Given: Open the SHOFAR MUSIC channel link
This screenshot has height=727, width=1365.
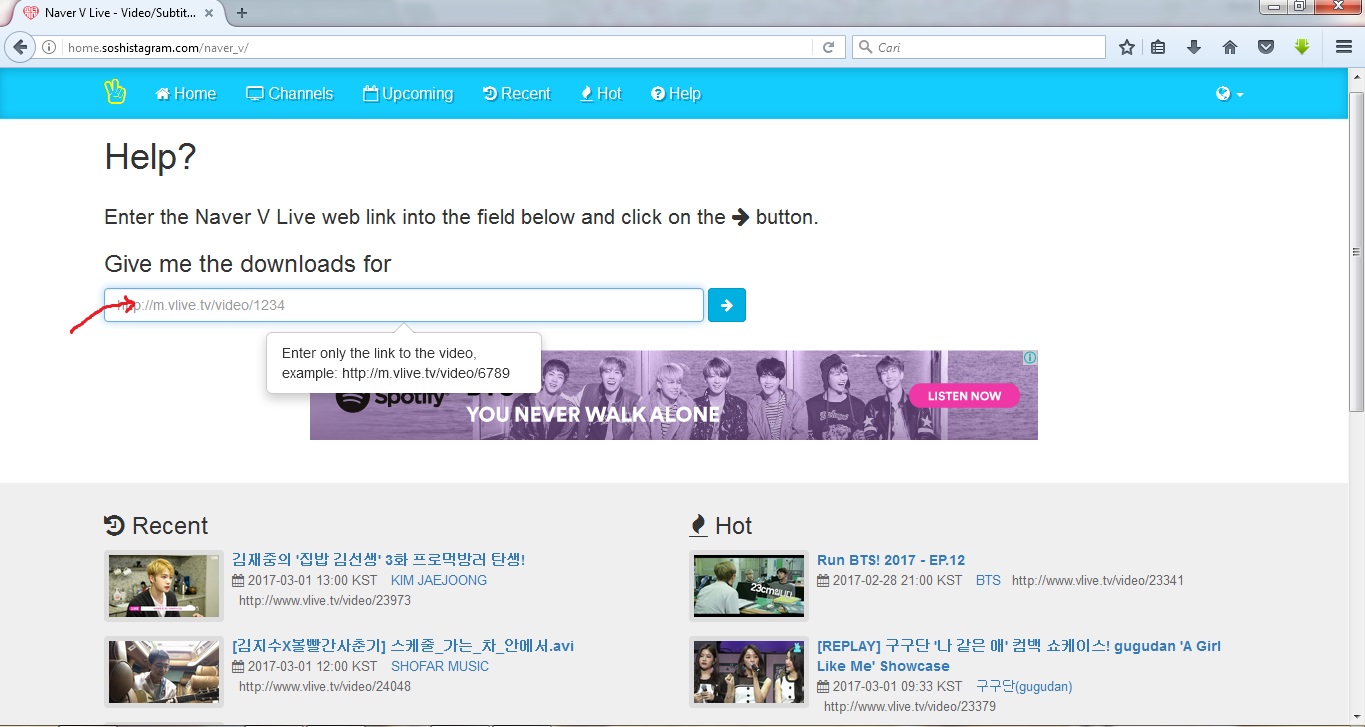Looking at the screenshot, I should [440, 666].
